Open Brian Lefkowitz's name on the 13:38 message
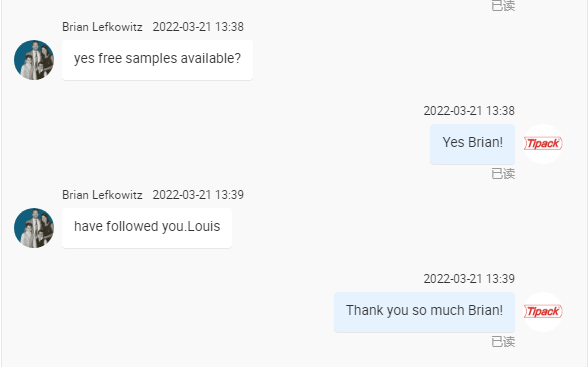This screenshot has height=367, width=588. coord(102,27)
